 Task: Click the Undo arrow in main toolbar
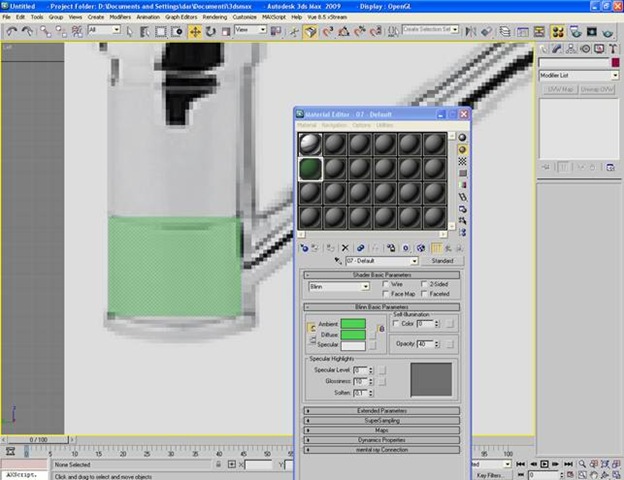[11, 31]
